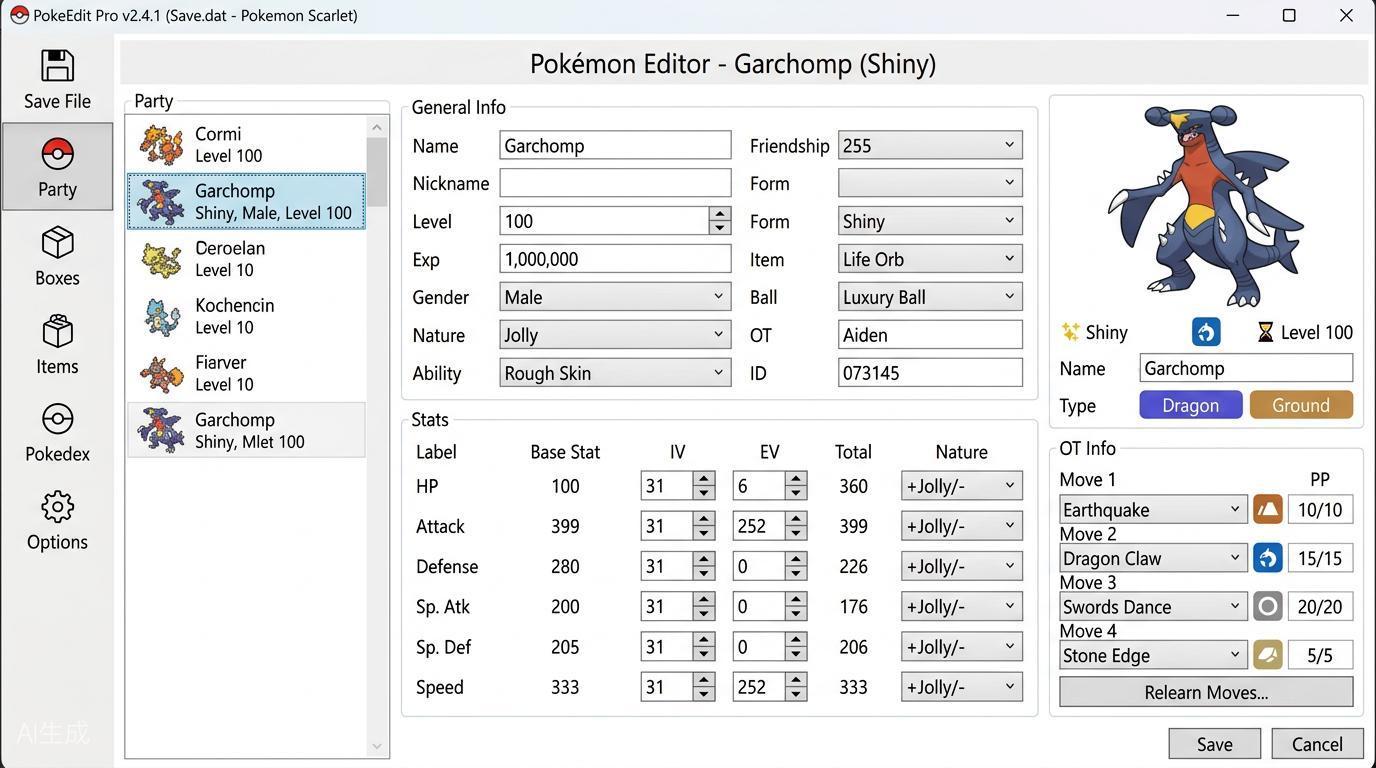Image resolution: width=1376 pixels, height=768 pixels.
Task: Click the Cancel button
Action: pos(1317,744)
